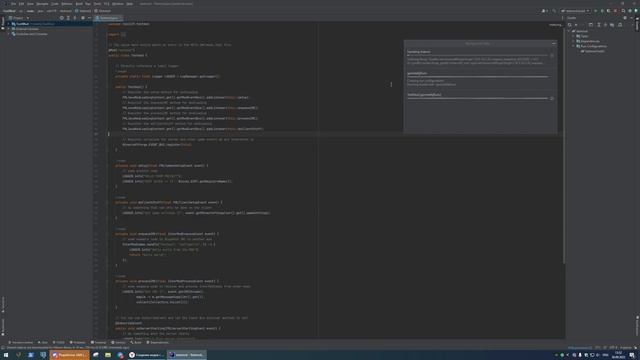
Task: Expand External Libraries node
Action: (9, 29)
